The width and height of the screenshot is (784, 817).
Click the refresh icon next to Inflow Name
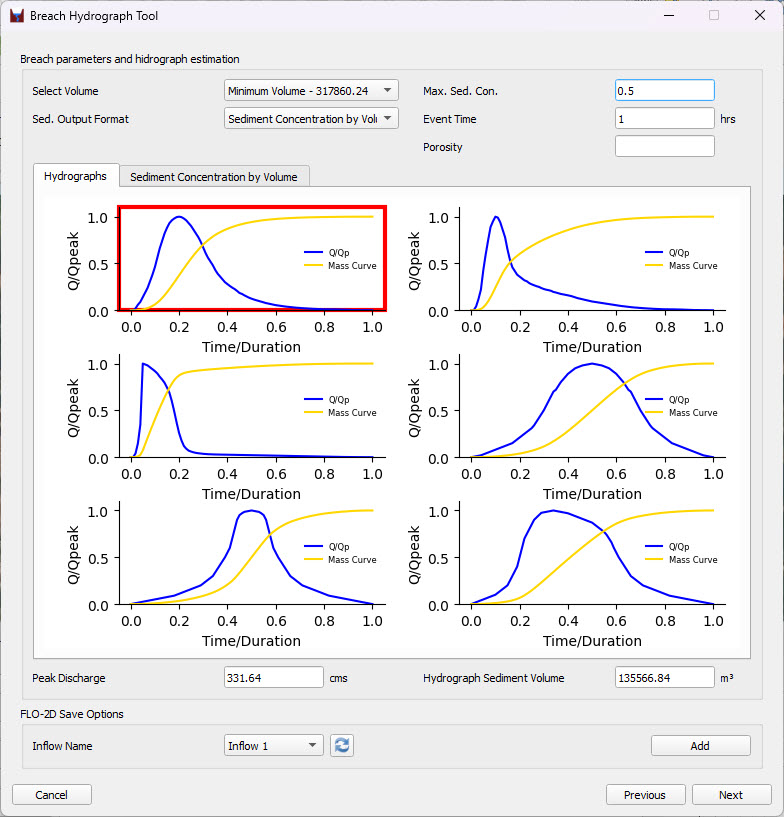(342, 745)
